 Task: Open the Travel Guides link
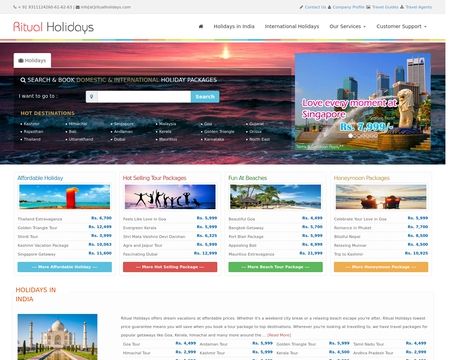[x=385, y=7]
